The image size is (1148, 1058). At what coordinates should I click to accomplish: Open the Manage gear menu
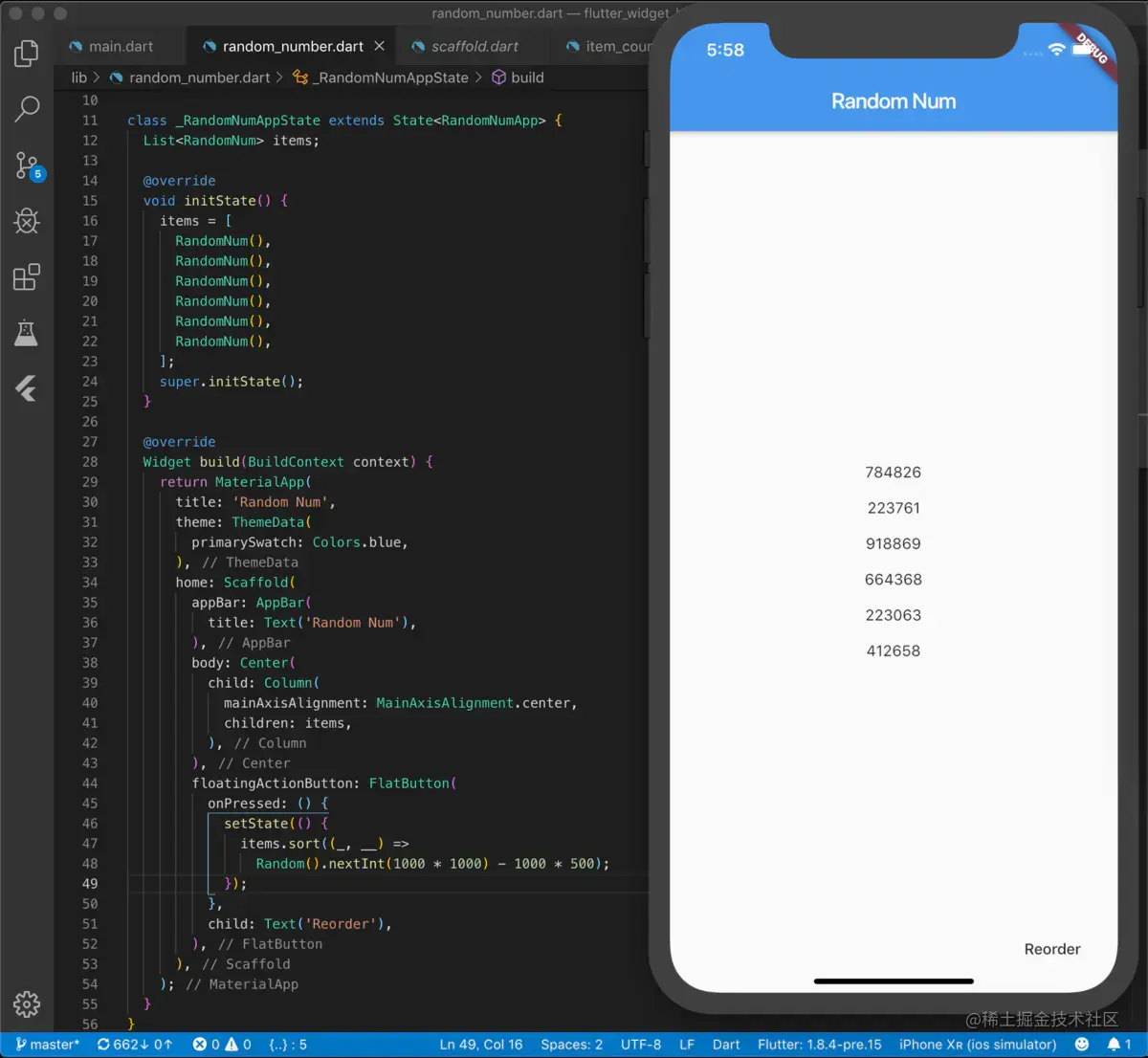pyautogui.click(x=27, y=1003)
